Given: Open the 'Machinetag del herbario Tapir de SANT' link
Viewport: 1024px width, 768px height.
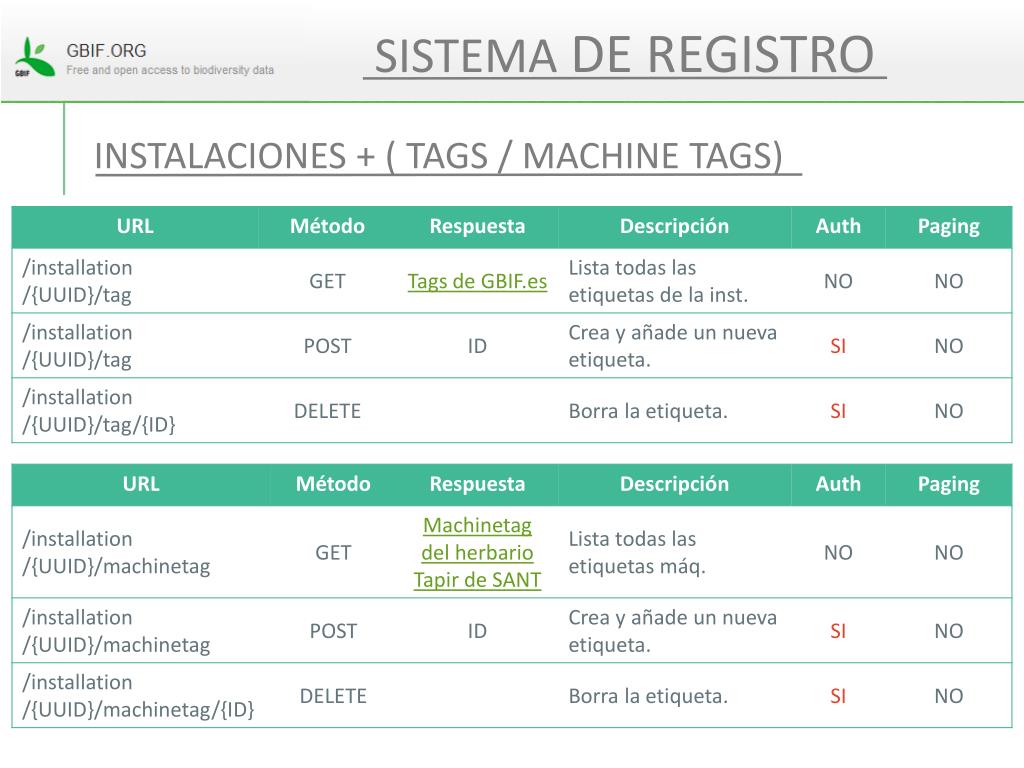Looking at the screenshot, I should pyautogui.click(x=477, y=552).
